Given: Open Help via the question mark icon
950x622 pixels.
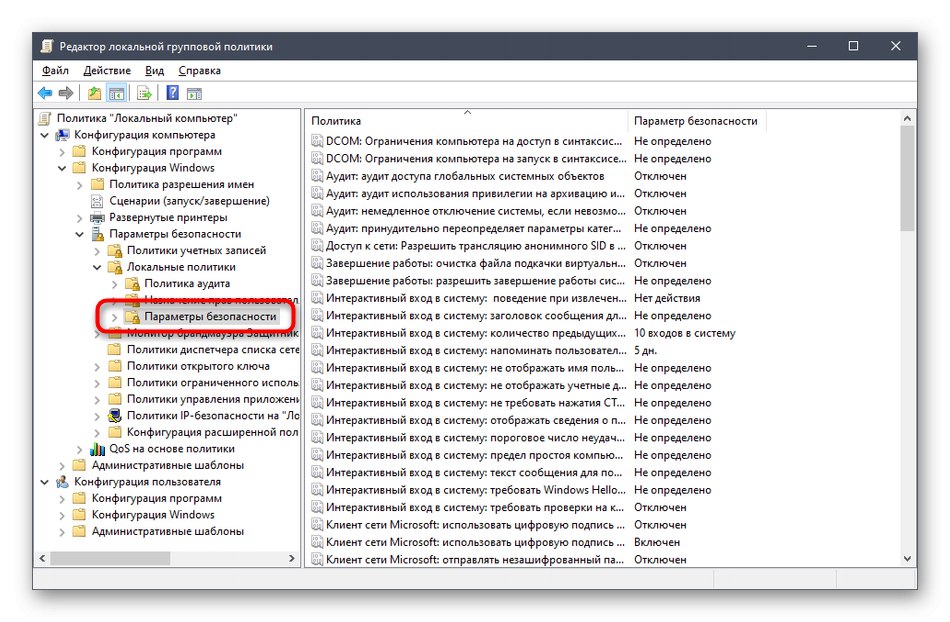Looking at the screenshot, I should [173, 93].
